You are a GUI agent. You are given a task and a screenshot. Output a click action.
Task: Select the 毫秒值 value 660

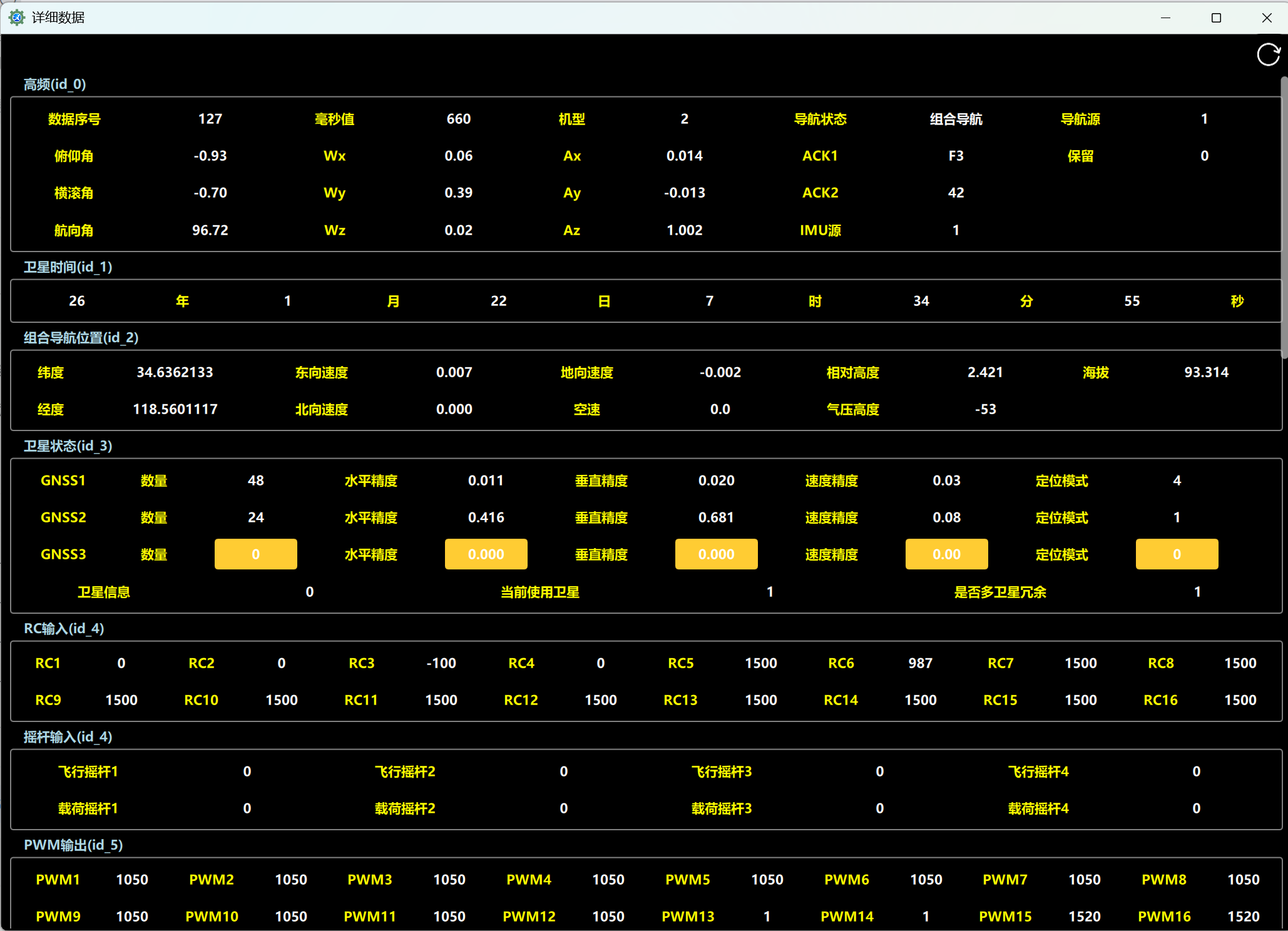[459, 119]
